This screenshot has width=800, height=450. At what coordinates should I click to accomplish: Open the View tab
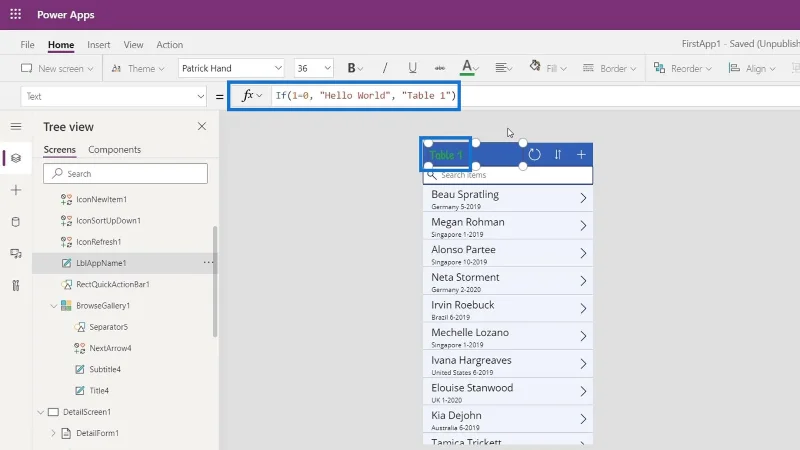(133, 44)
